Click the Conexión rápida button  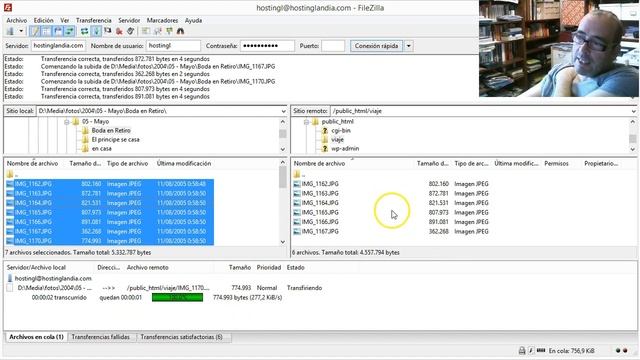376,46
